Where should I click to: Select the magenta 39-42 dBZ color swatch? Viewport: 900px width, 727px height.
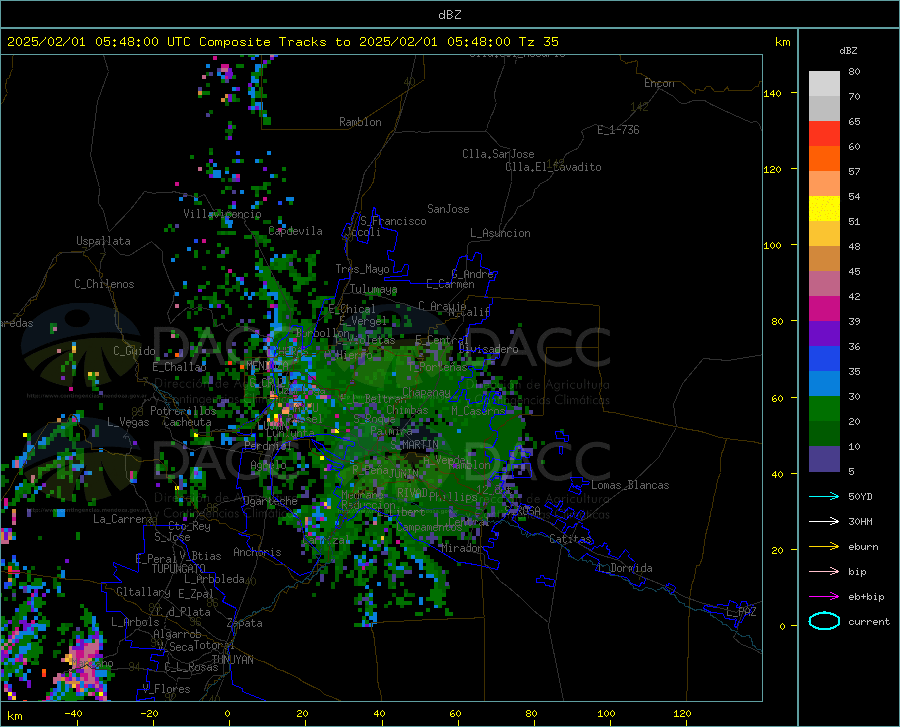coord(824,309)
